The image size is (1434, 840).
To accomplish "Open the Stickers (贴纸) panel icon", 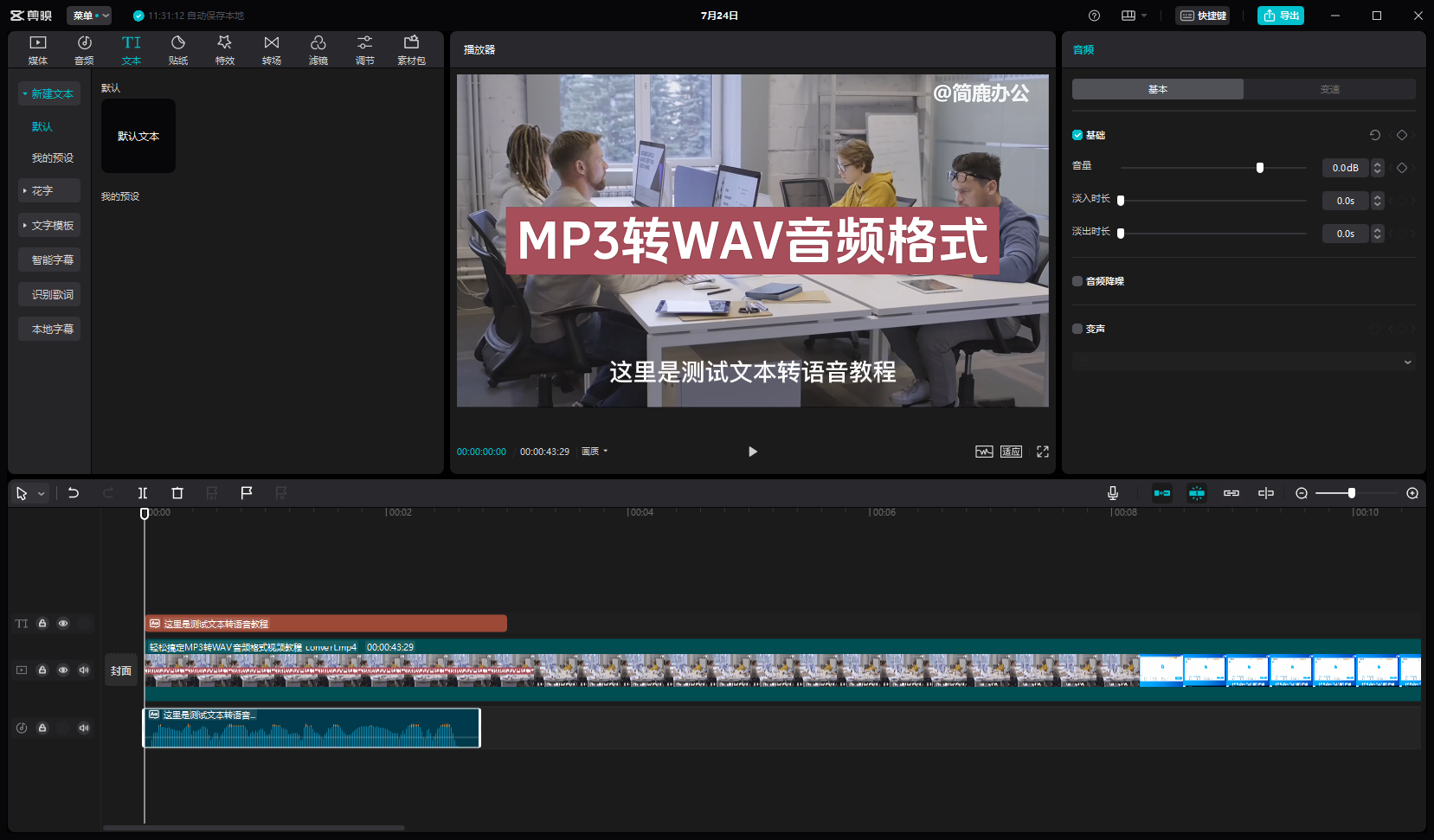I will (178, 49).
